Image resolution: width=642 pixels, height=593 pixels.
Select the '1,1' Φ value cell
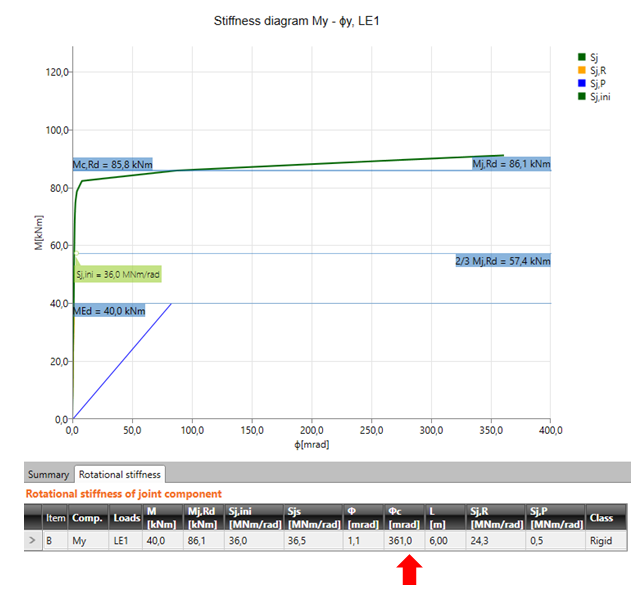(x=364, y=541)
